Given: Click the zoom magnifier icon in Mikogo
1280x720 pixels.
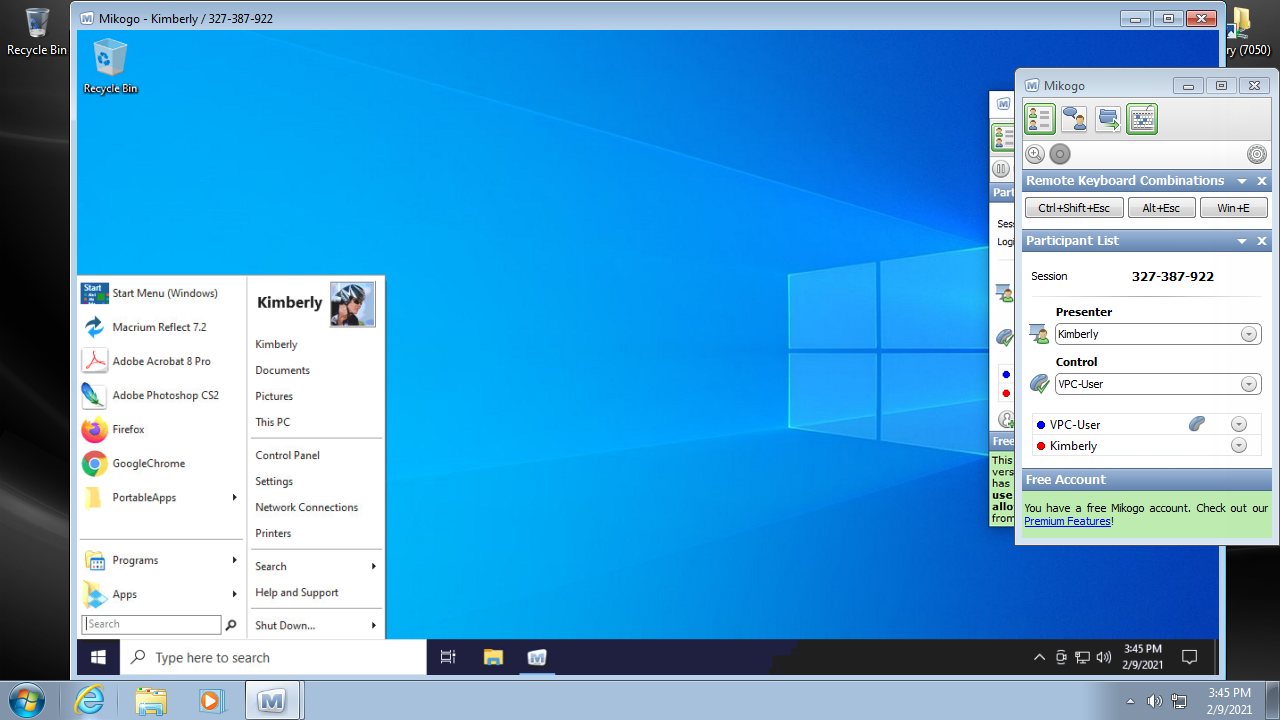Looking at the screenshot, I should (x=1035, y=154).
